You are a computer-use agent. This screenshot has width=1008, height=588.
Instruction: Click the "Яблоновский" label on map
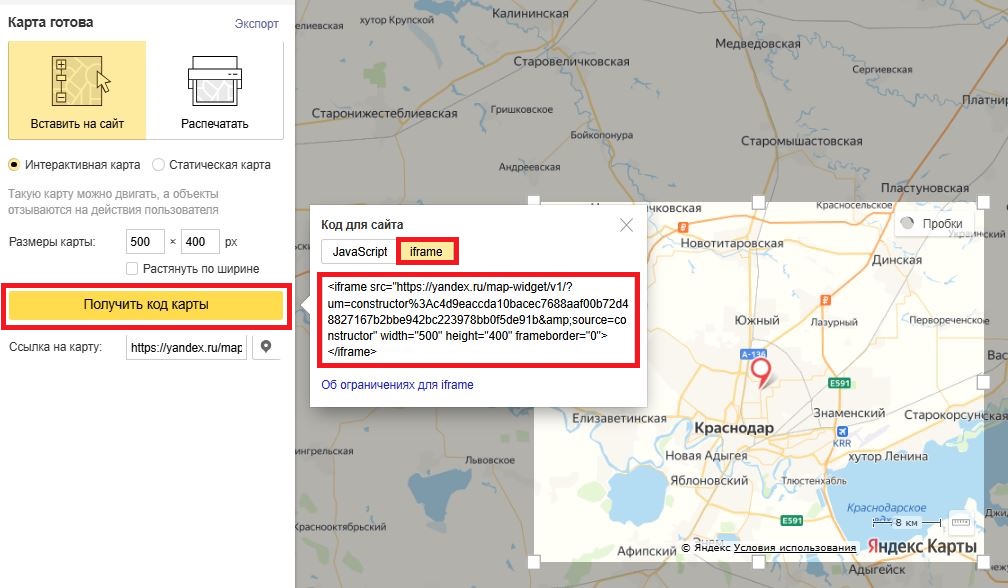pos(709,481)
